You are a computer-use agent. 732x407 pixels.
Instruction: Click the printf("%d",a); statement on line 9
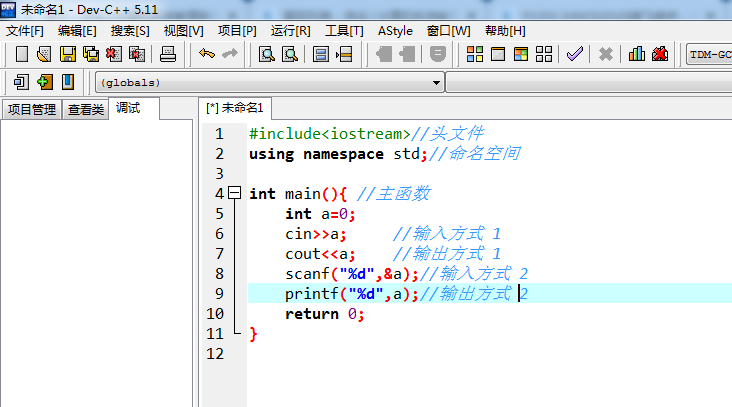pyautogui.click(x=352, y=294)
